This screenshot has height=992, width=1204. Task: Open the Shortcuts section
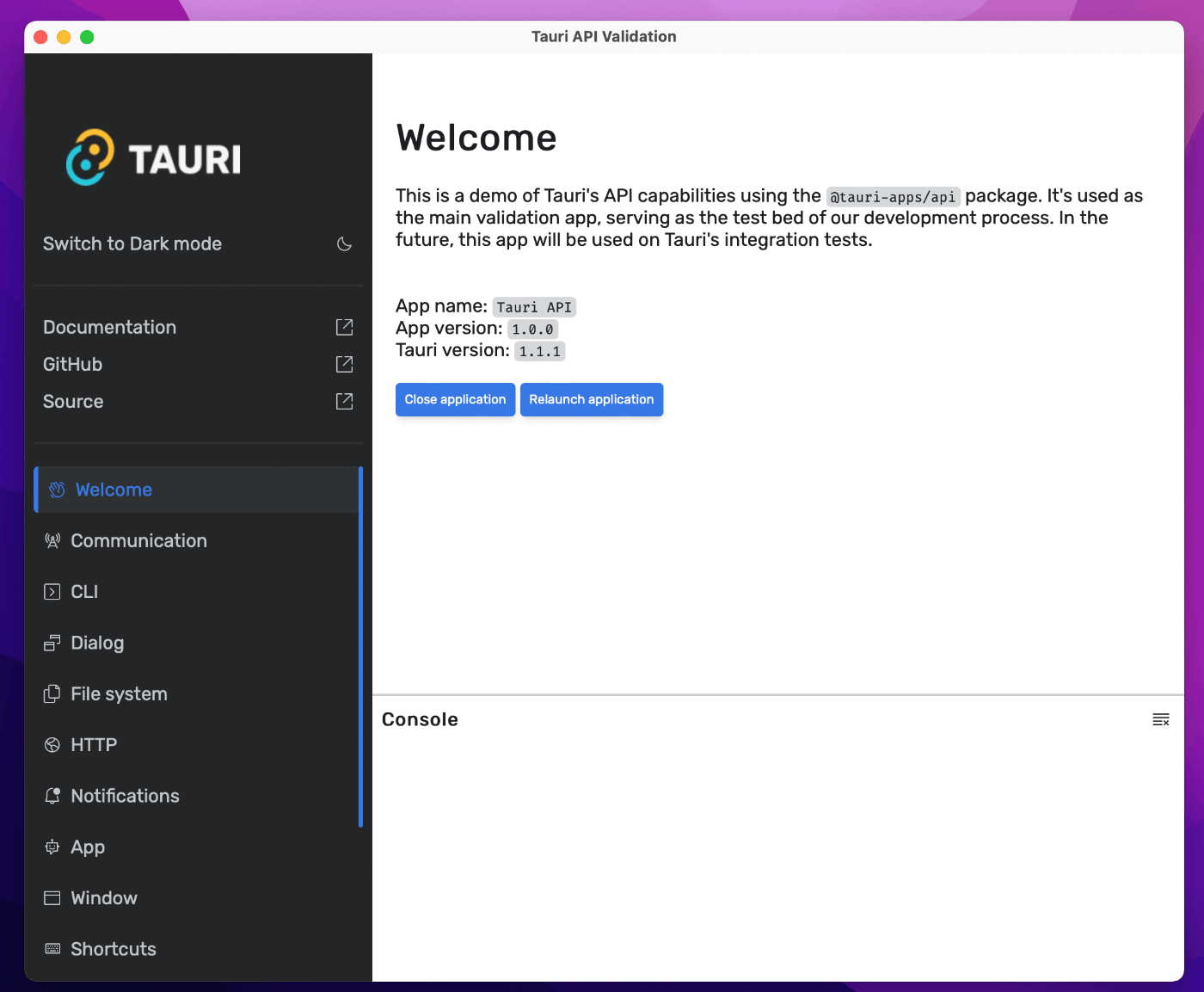point(196,949)
